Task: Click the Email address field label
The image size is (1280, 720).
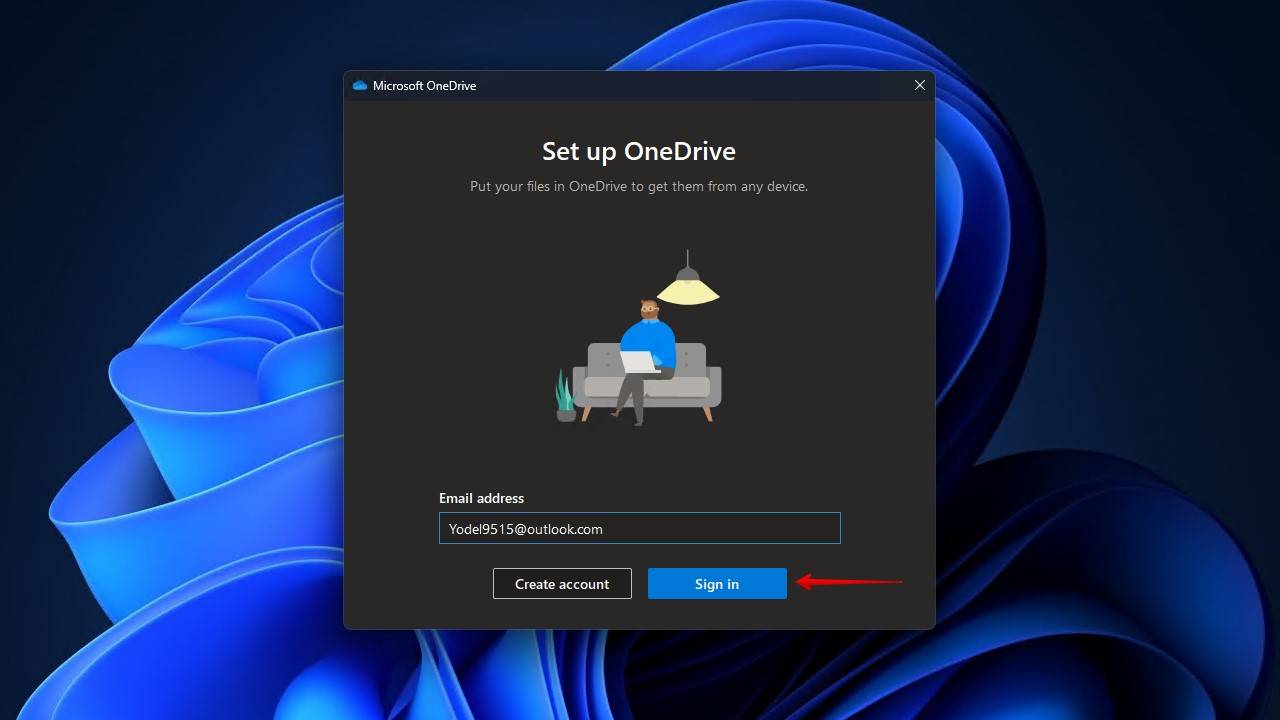Action: coord(481,498)
